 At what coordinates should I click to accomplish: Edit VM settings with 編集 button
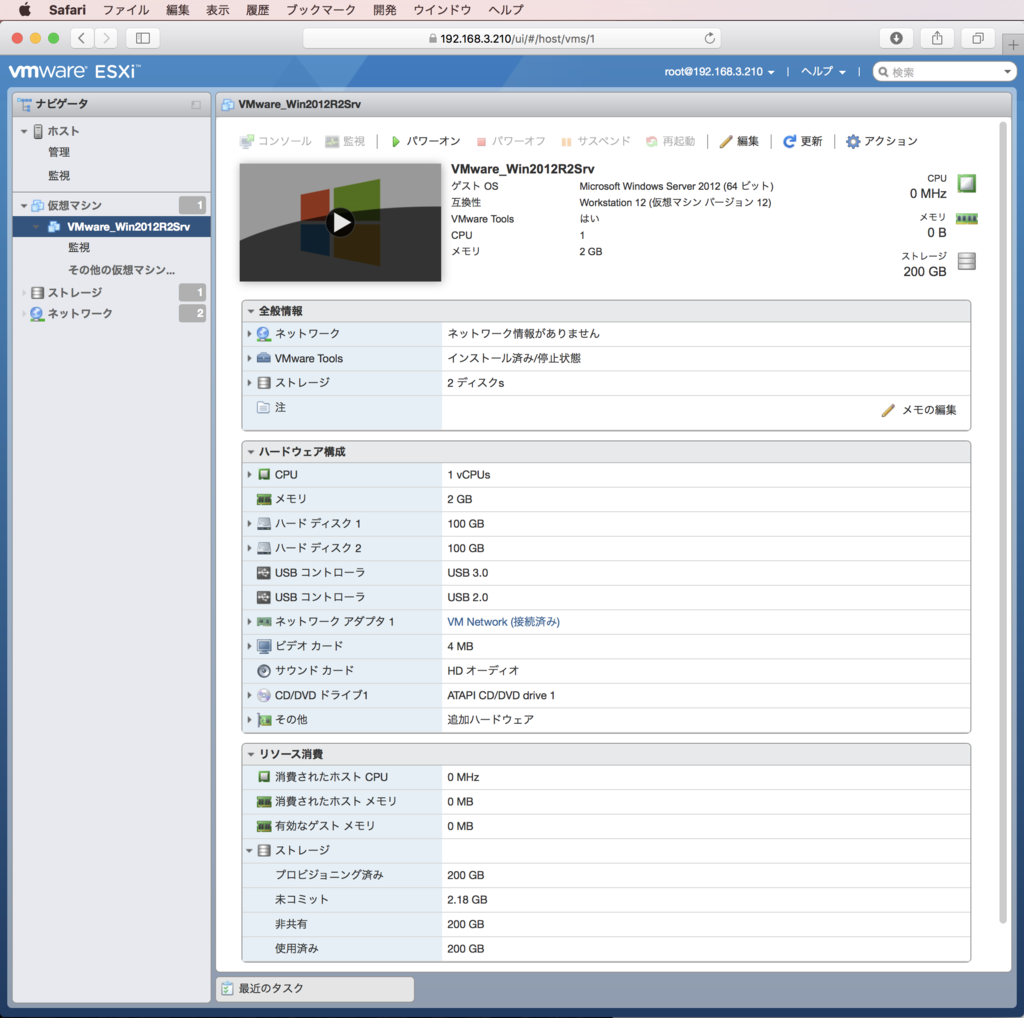tap(739, 141)
